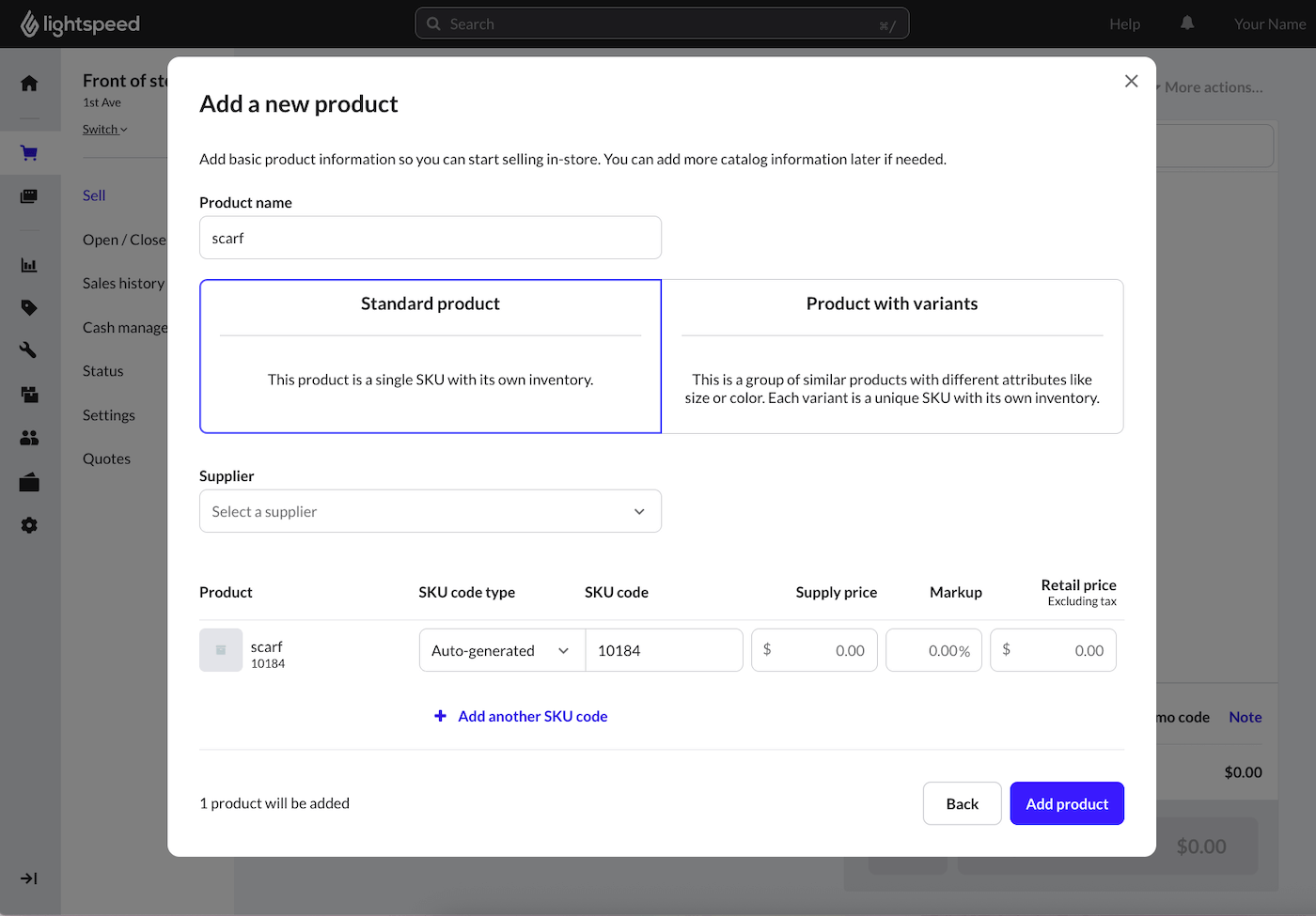Screen dimensions: 1316x916
Task: Select the Standard product option
Action: 431,356
